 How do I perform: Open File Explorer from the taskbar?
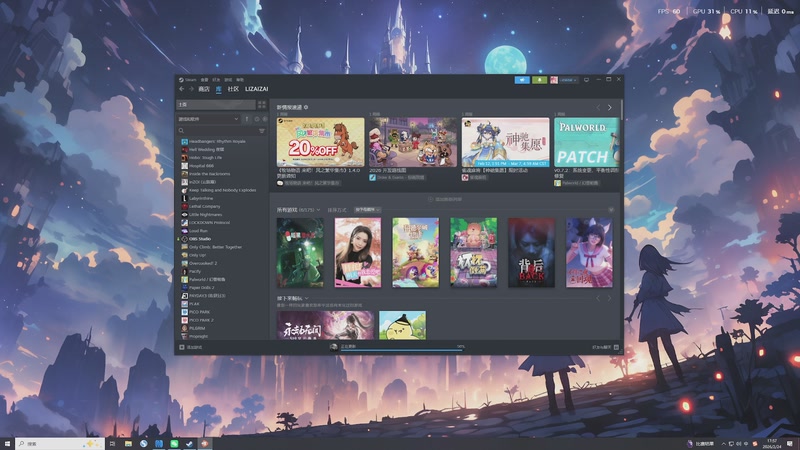tap(128, 444)
